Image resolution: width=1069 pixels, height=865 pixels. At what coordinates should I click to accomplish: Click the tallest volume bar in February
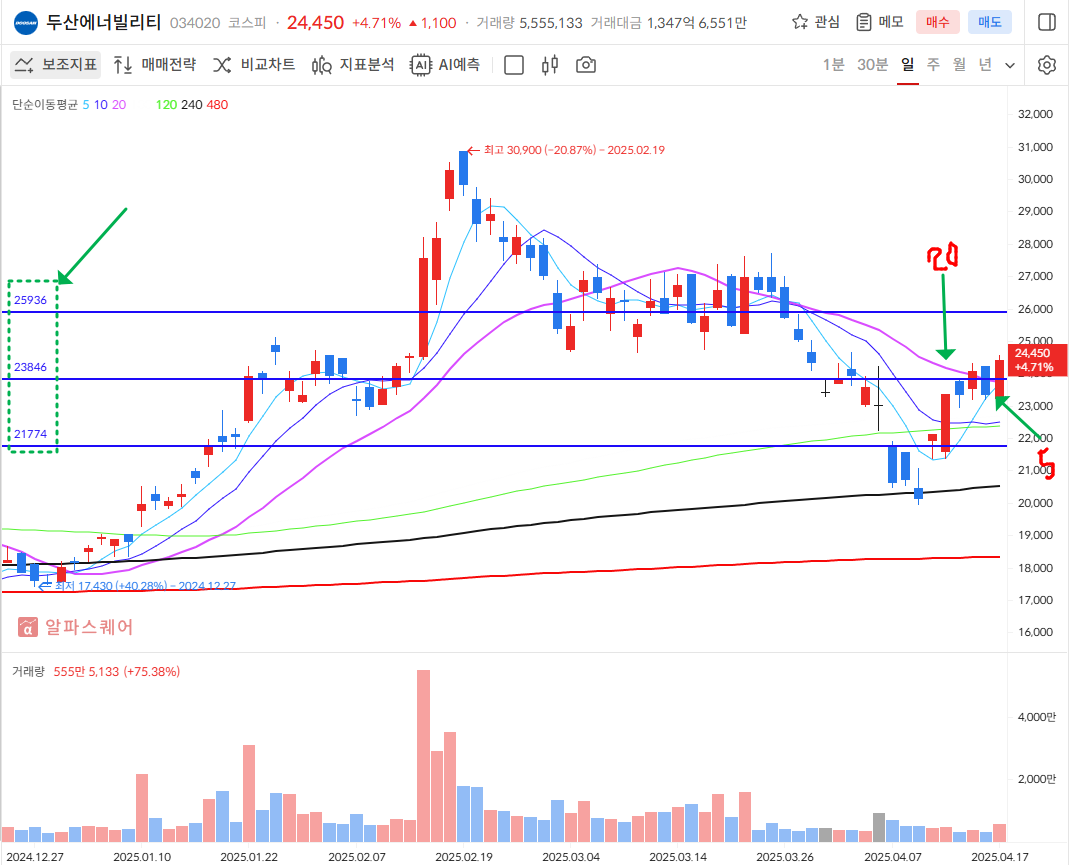pos(423,756)
